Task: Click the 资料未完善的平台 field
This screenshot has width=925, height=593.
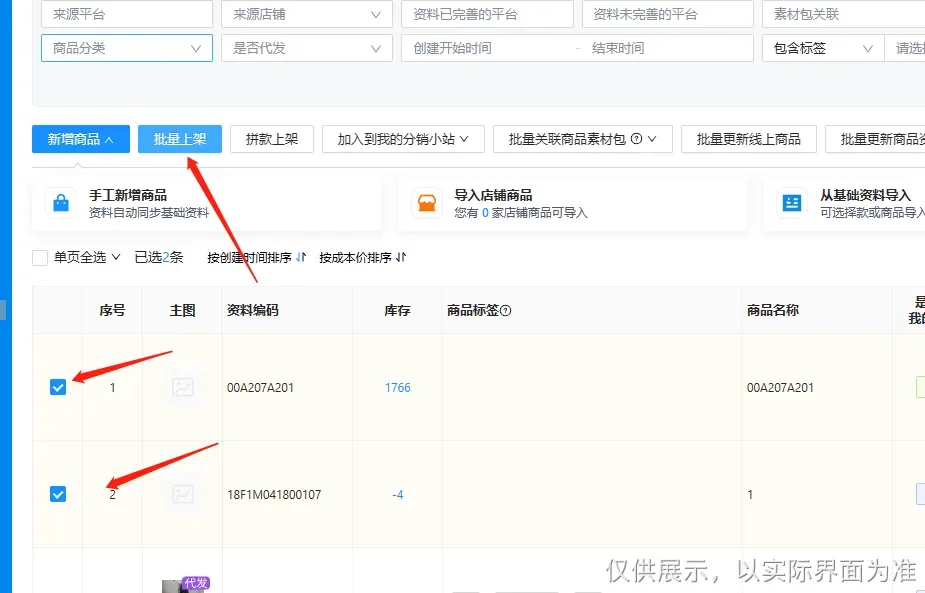Action: 668,14
